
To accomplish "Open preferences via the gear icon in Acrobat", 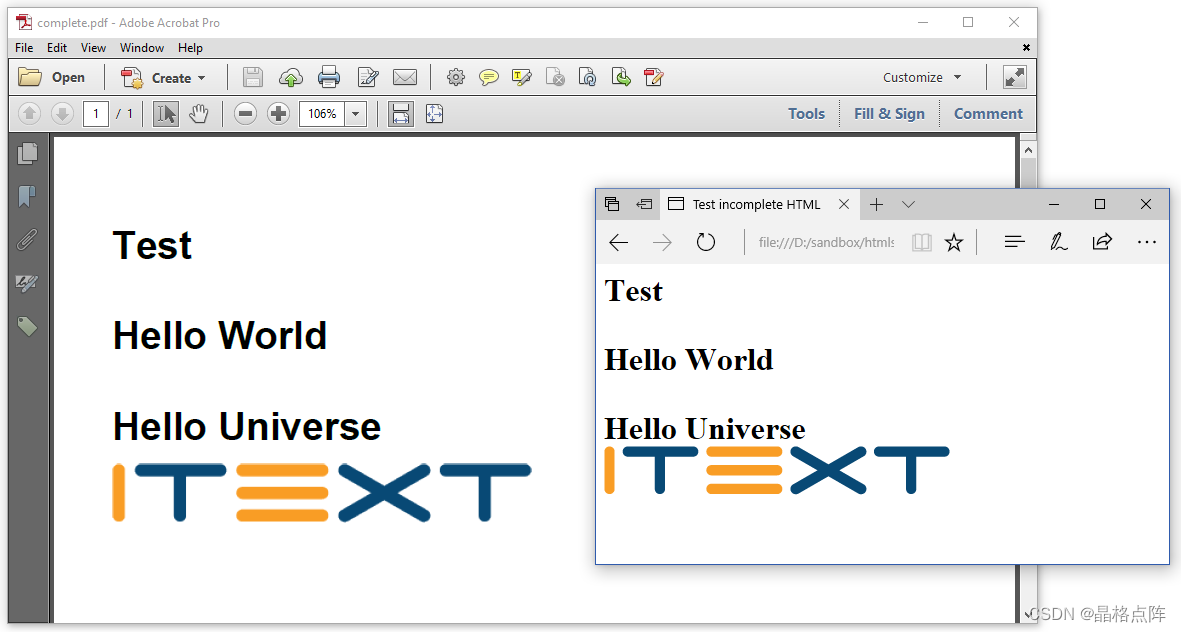I will 456,77.
